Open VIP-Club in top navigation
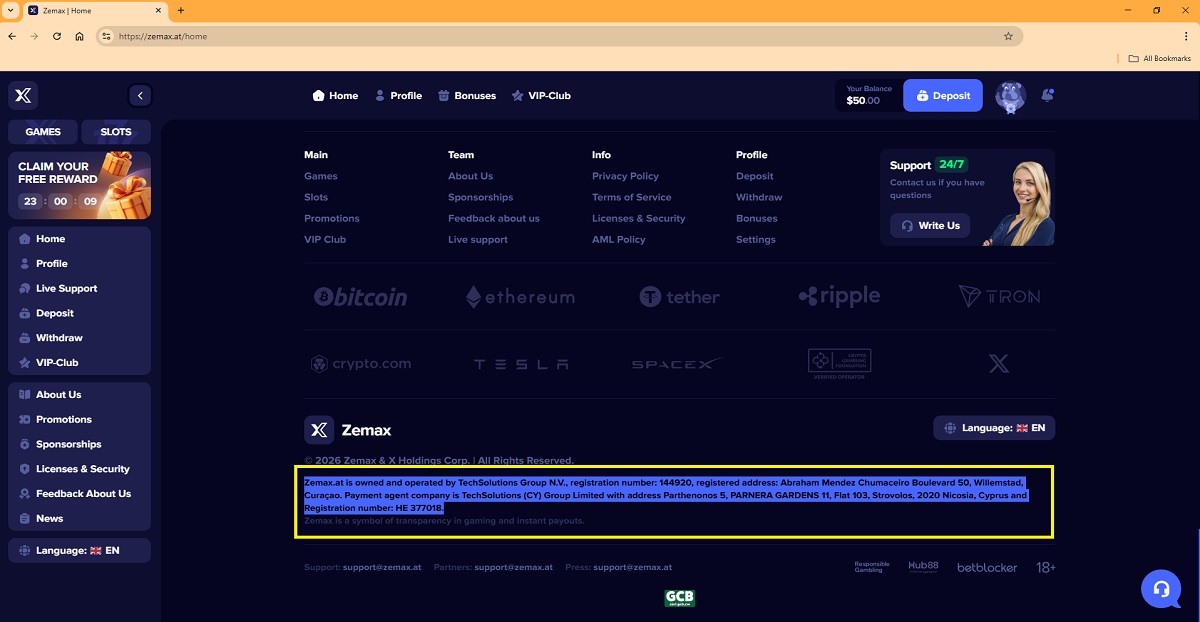1200x622 pixels. [541, 96]
